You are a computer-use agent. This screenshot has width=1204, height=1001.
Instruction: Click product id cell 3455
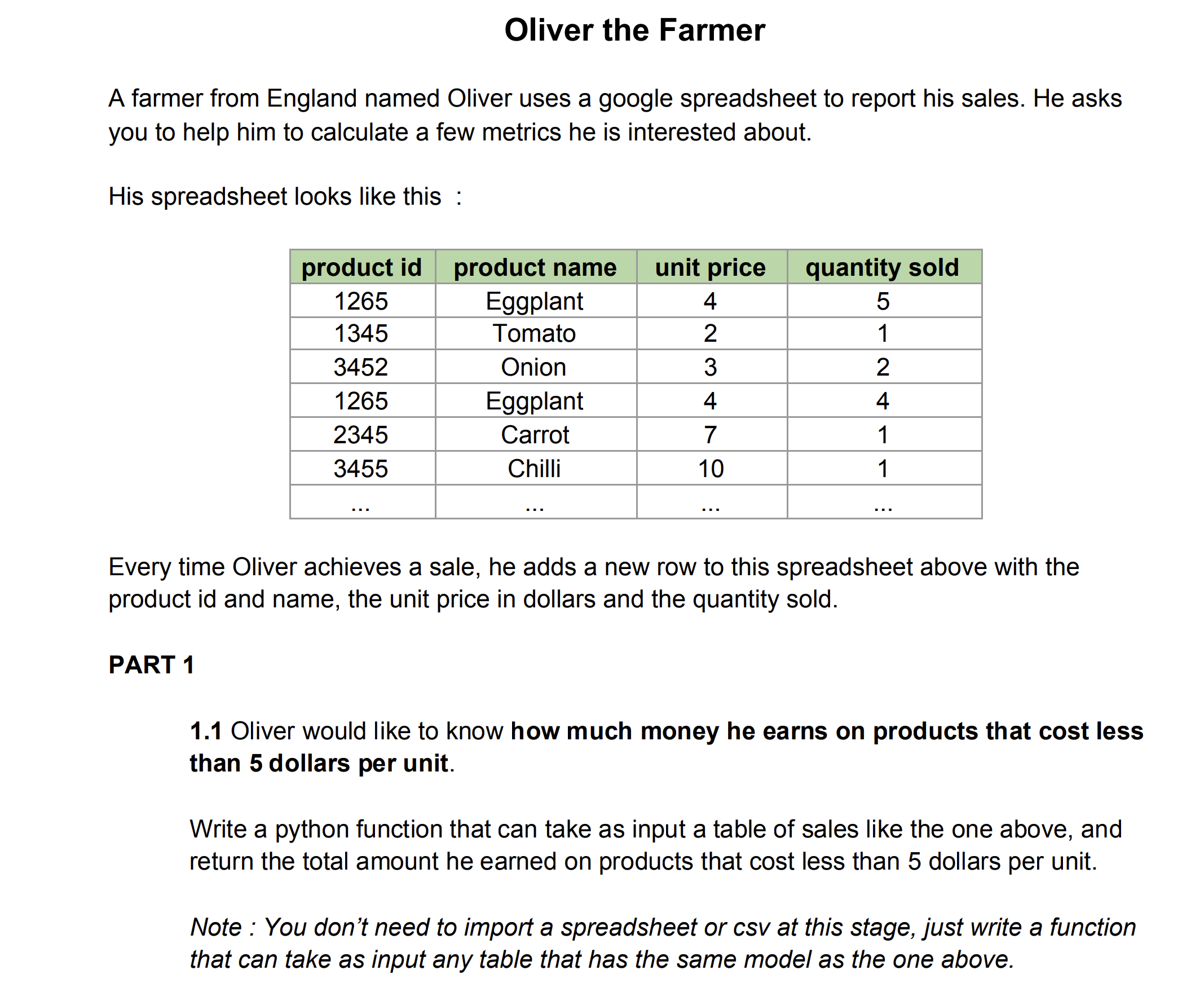[363, 469]
